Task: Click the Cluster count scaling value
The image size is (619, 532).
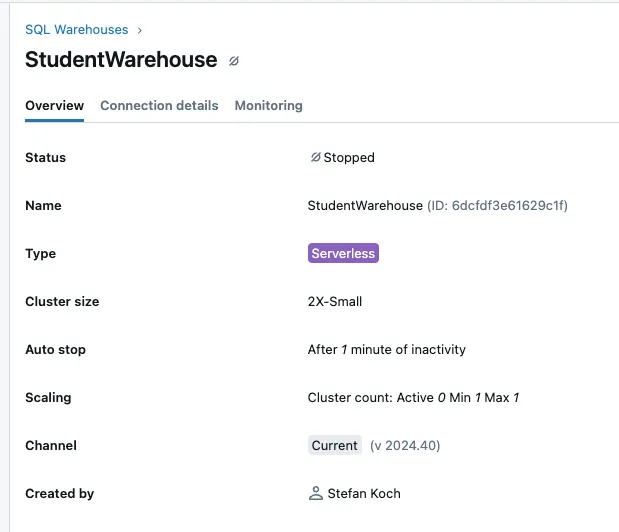Action: click(413, 397)
